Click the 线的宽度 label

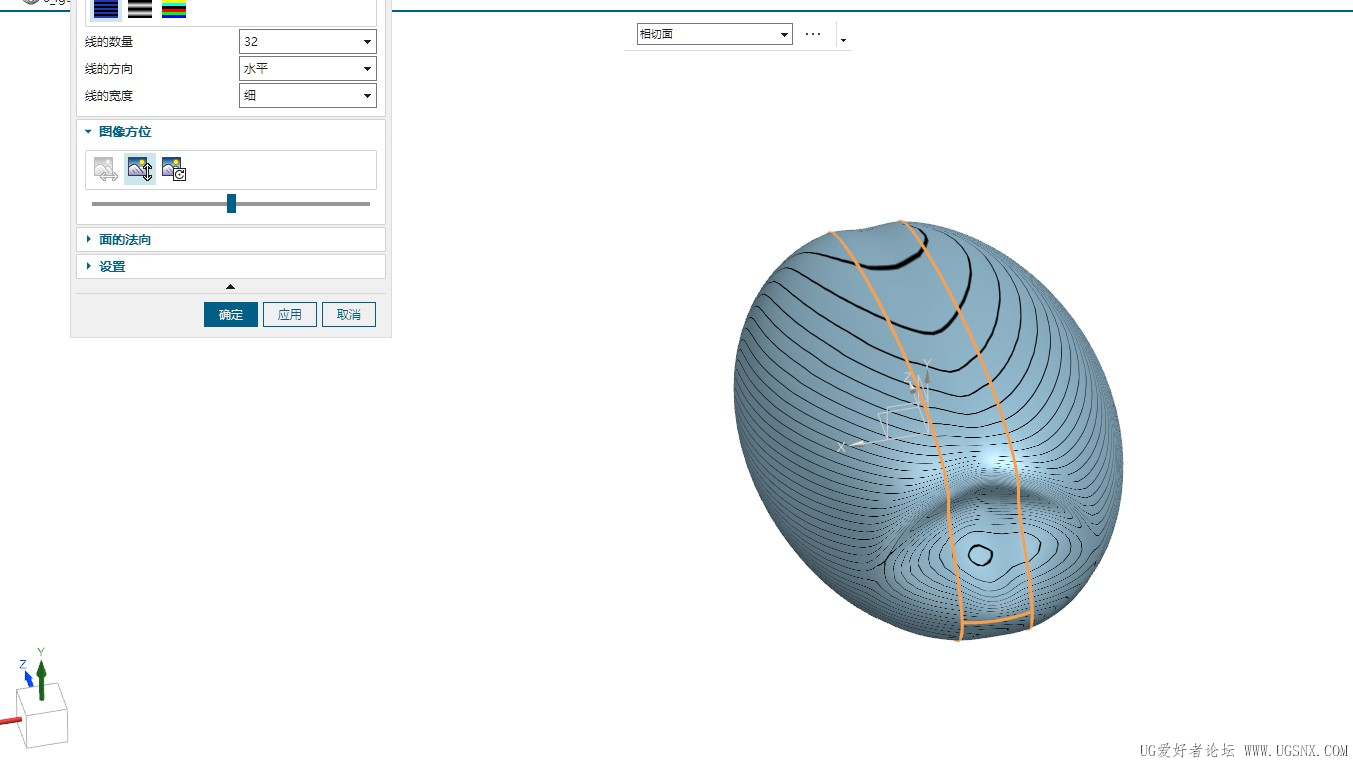(109, 96)
